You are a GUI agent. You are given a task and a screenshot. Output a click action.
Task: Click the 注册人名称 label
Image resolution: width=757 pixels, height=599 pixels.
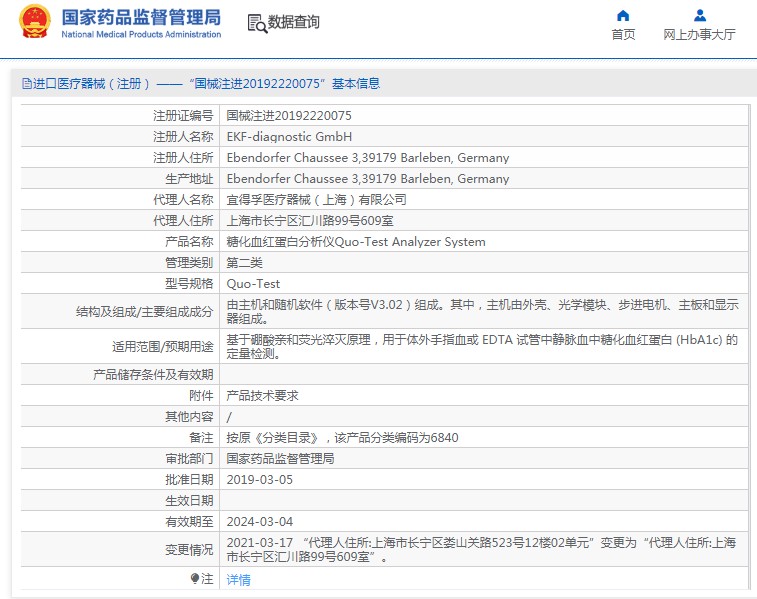coord(183,137)
